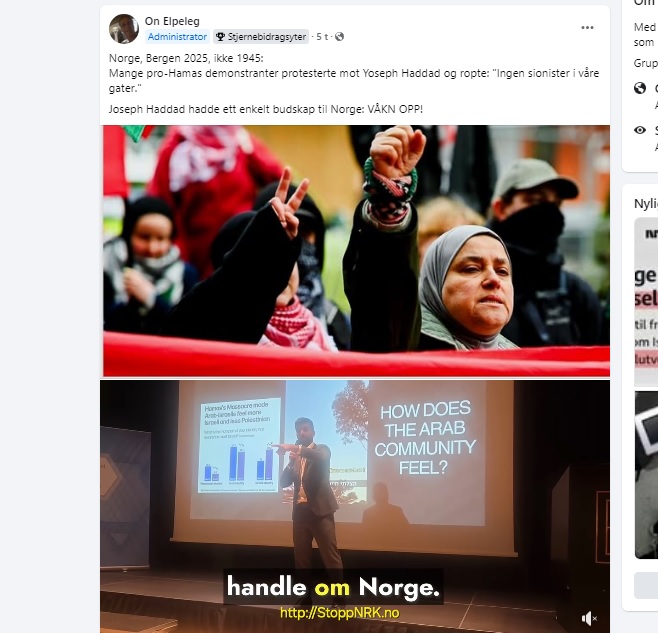Viewport: 658px width, 633px height.
Task: Click the trophy icon on Stjernebidragsyter badge
Action: [x=220, y=37]
